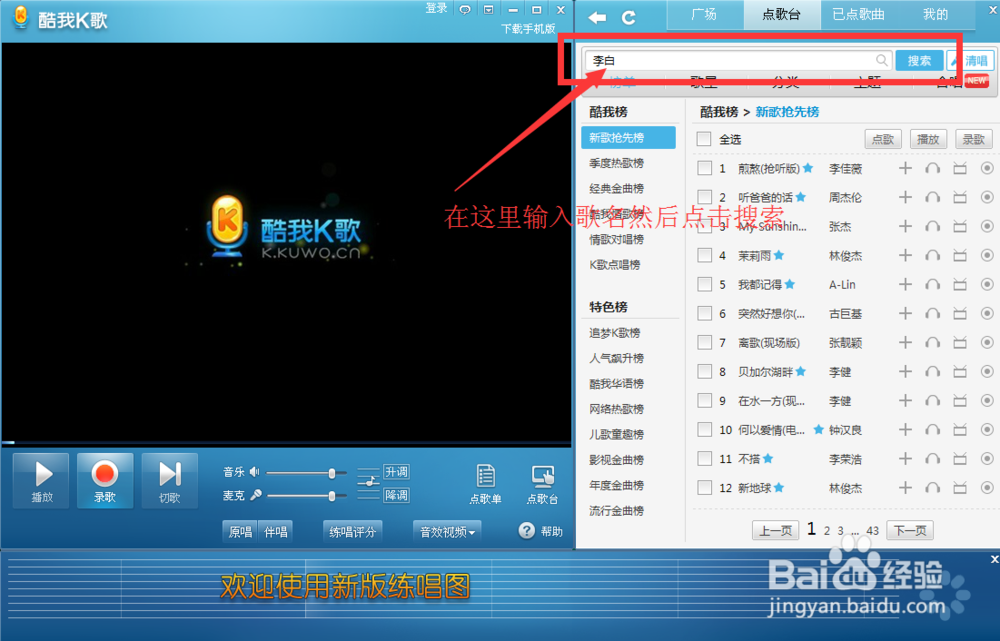The image size is (1000, 641).
Task: Mute the 音乐 speaker icon
Action: point(254,472)
